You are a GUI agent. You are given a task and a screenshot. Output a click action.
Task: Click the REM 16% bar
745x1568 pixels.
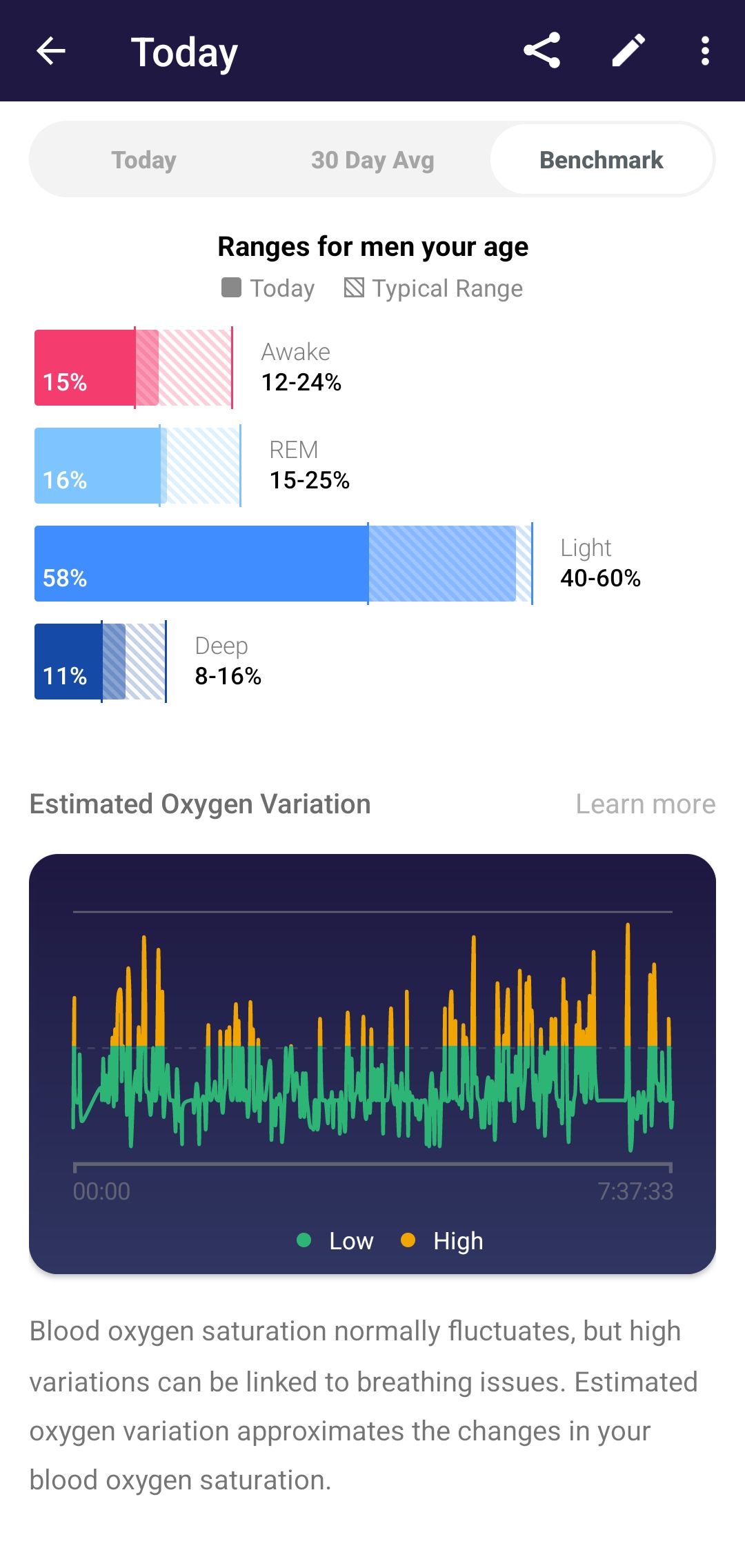click(x=97, y=466)
